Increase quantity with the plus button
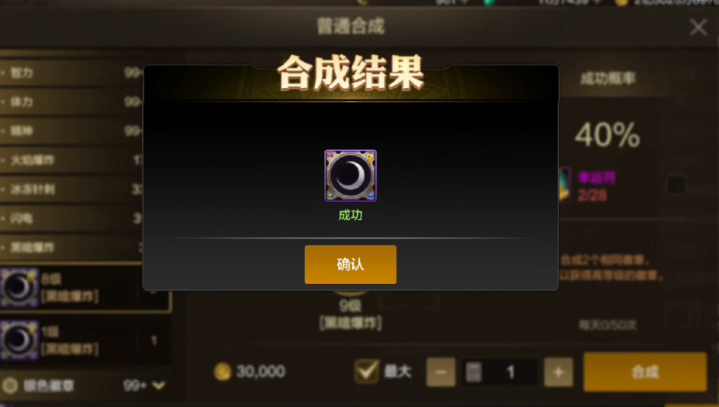The width and height of the screenshot is (719, 407). click(558, 372)
